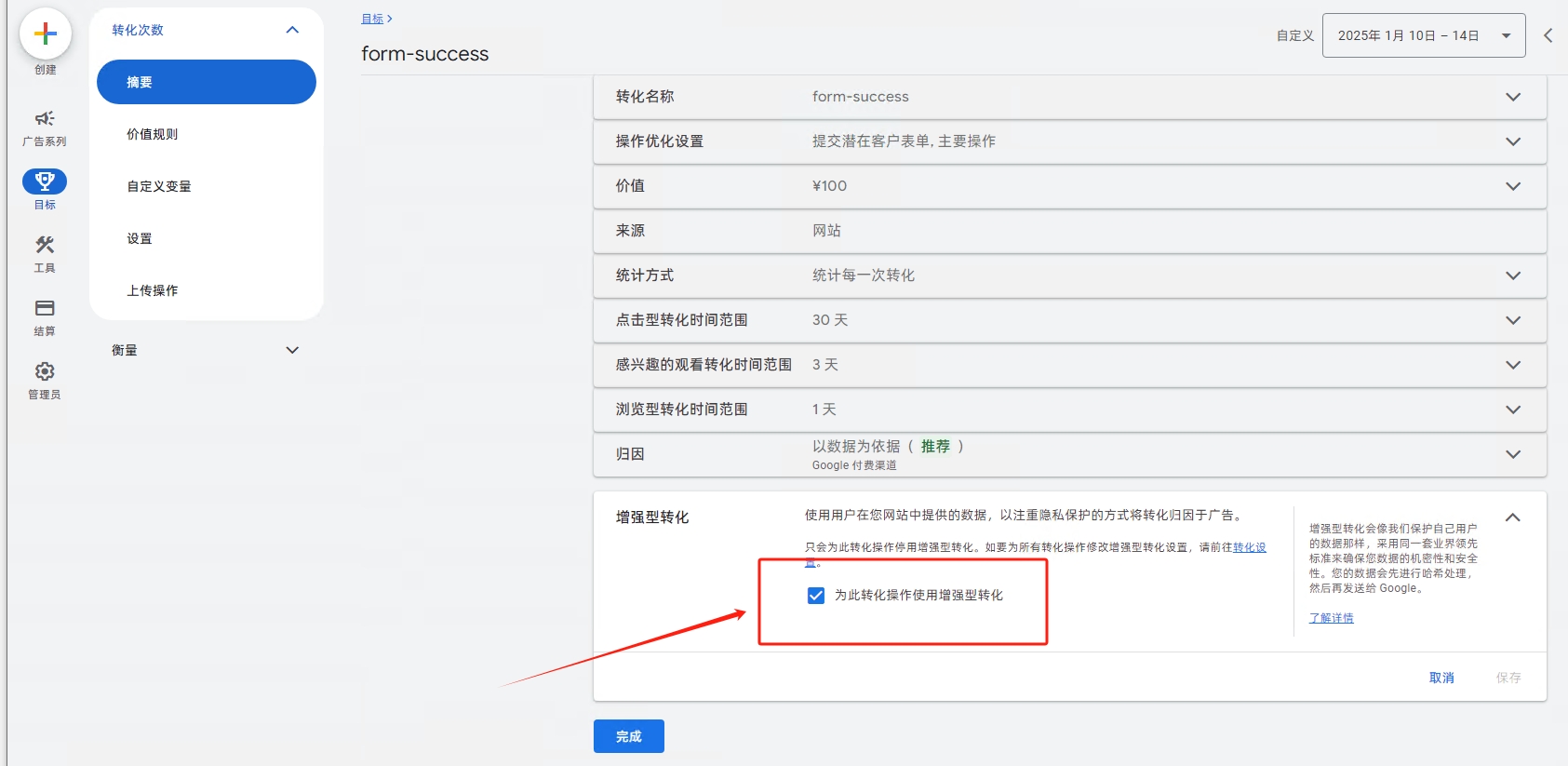Click the collapse panel arrow beside the date range

[x=1548, y=35]
